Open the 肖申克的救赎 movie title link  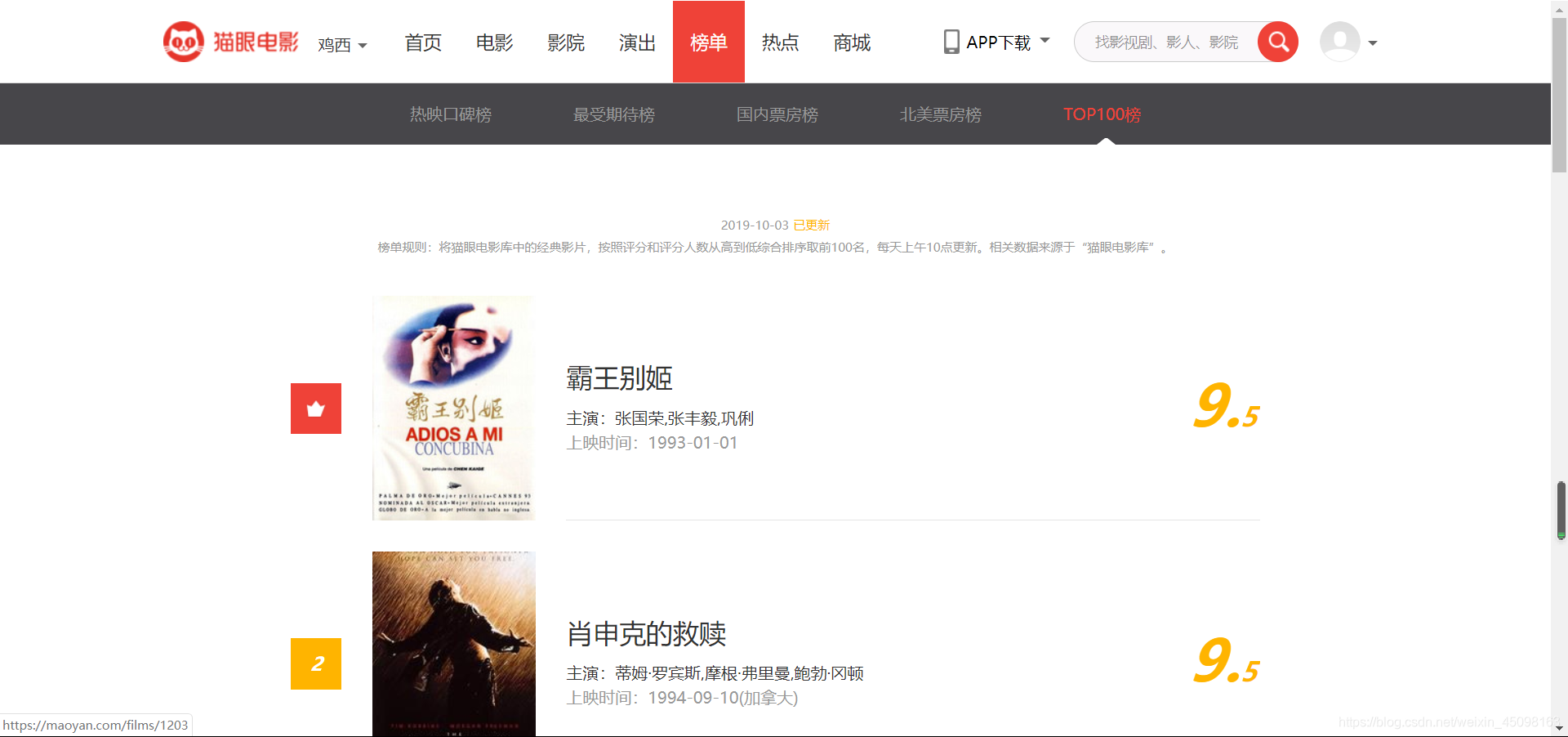coord(646,633)
